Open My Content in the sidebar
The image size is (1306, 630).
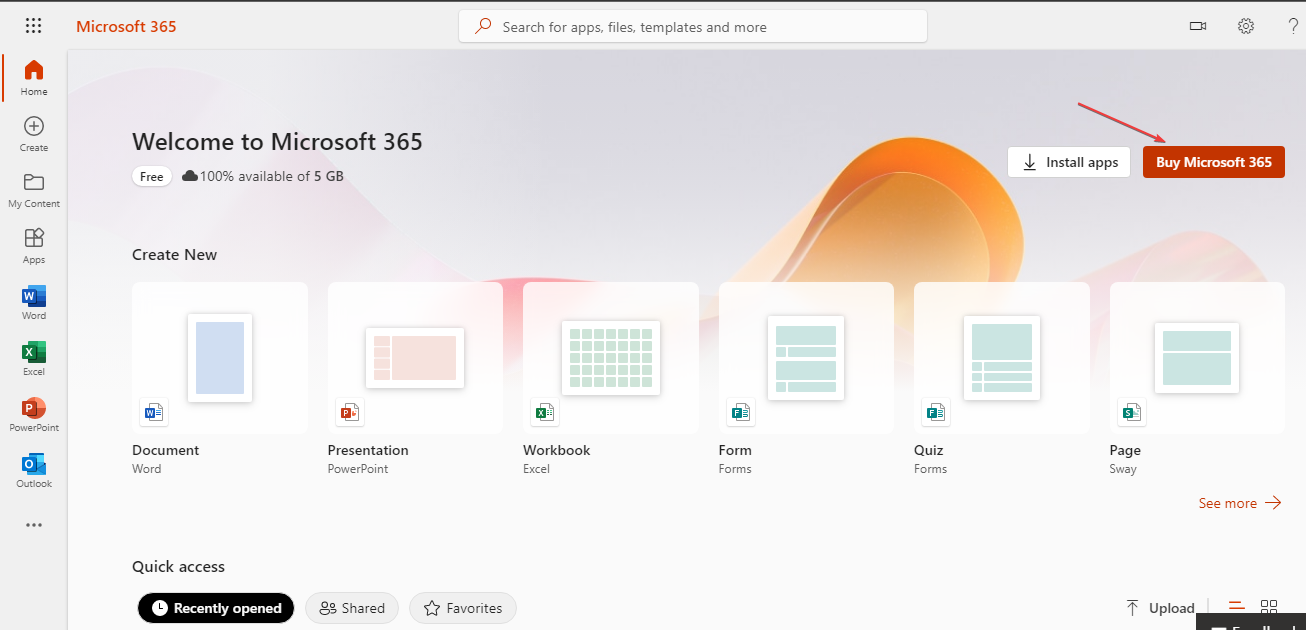[33, 189]
